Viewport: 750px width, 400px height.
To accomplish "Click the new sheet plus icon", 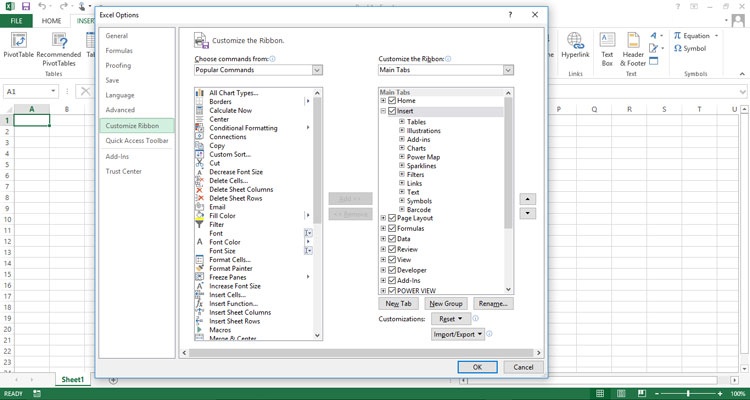I will coord(113,380).
